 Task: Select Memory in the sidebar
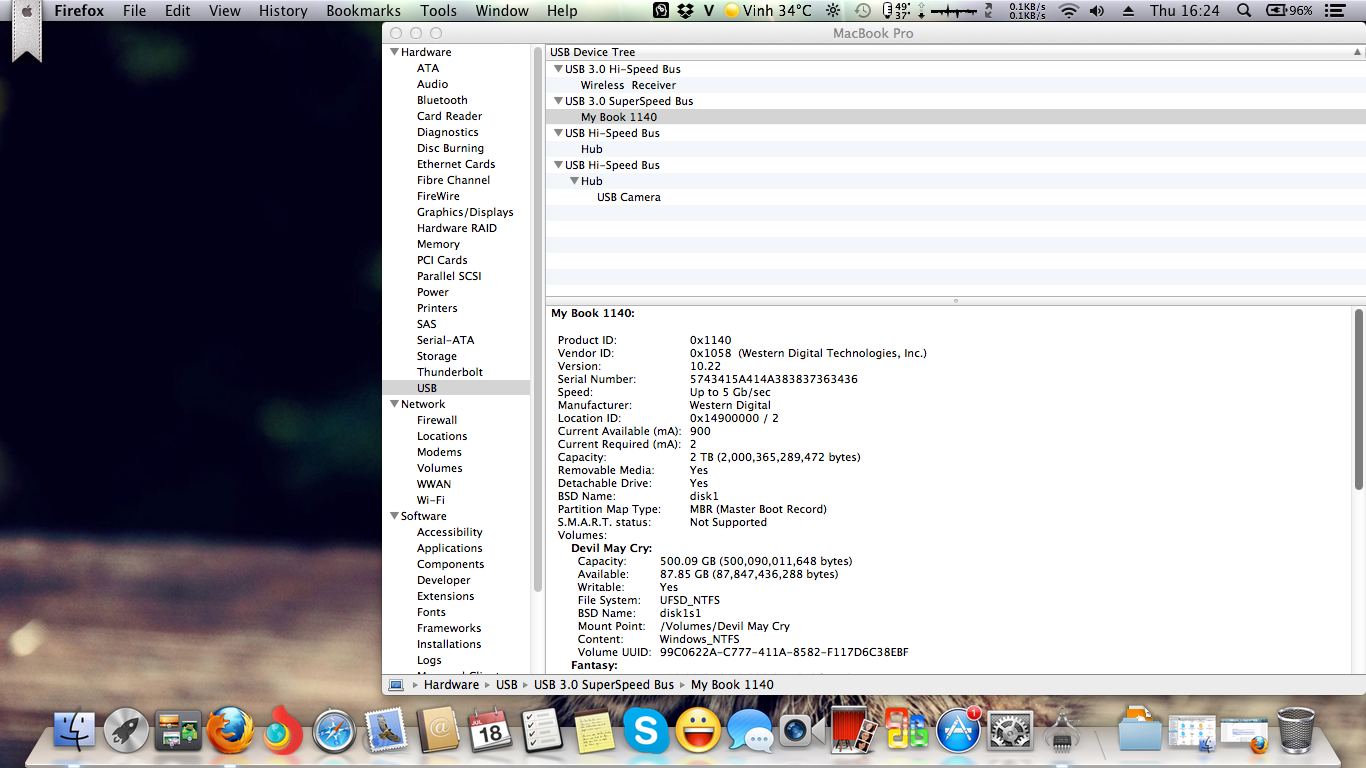438,244
